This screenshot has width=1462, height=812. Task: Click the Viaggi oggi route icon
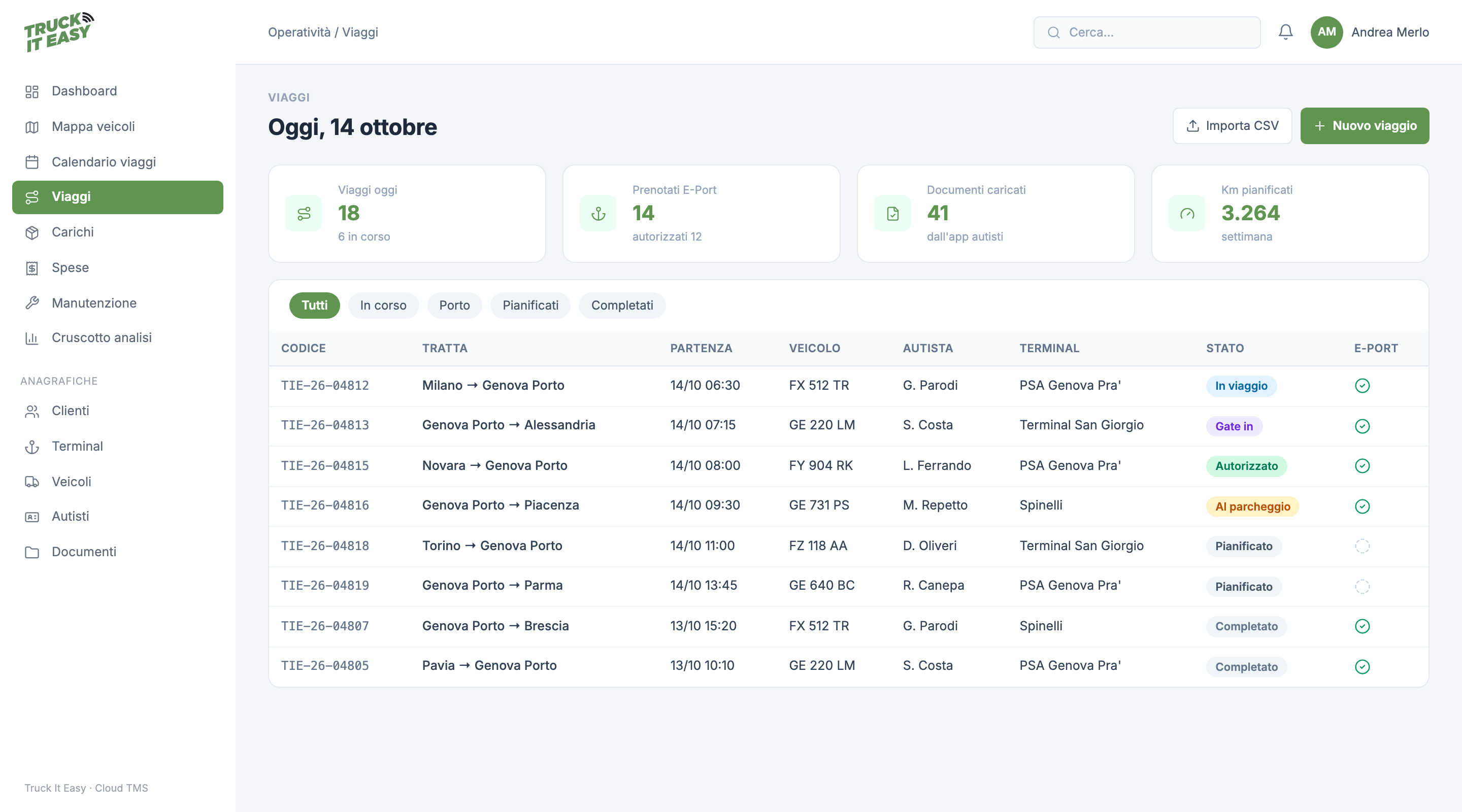coord(304,213)
